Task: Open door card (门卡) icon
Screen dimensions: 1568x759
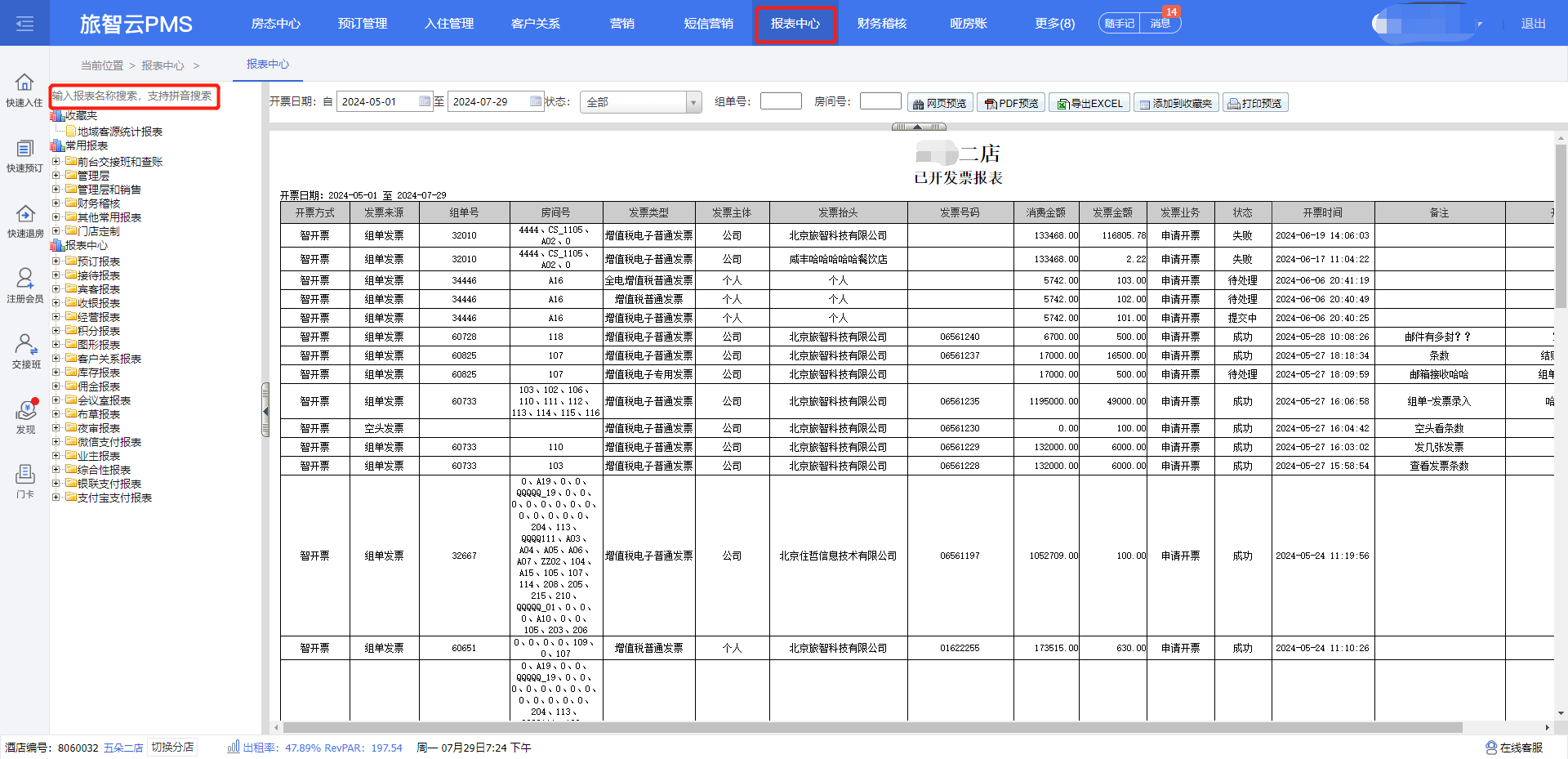Action: point(24,482)
